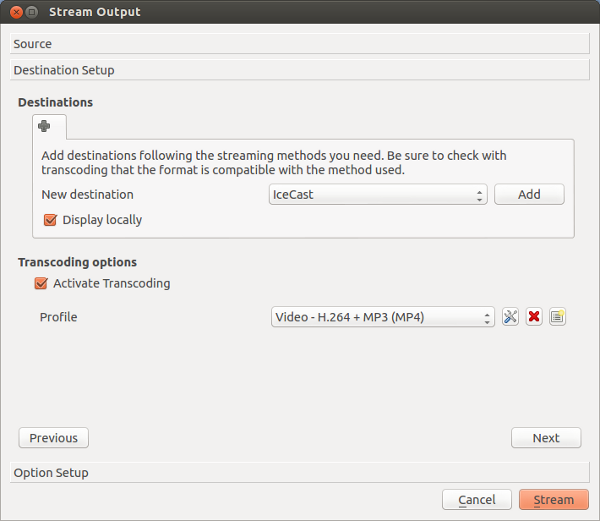Go to the Previous step
Image resolution: width=600 pixels, height=521 pixels.
click(54, 438)
